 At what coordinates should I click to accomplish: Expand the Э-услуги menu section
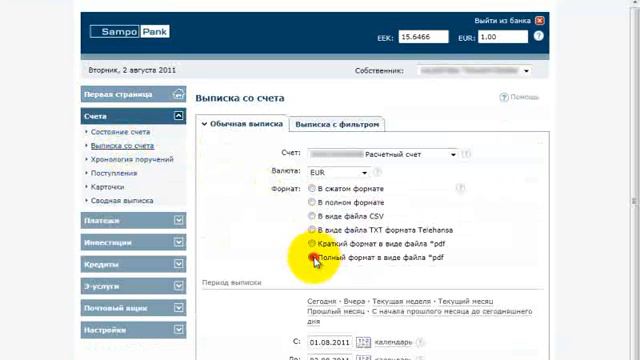178,286
